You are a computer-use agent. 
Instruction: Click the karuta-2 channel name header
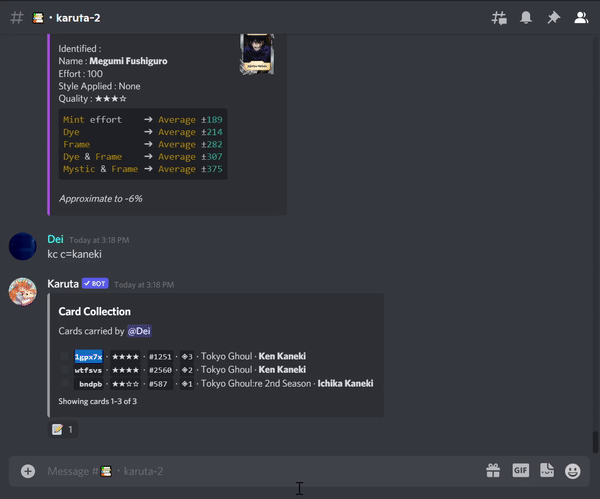click(78, 18)
